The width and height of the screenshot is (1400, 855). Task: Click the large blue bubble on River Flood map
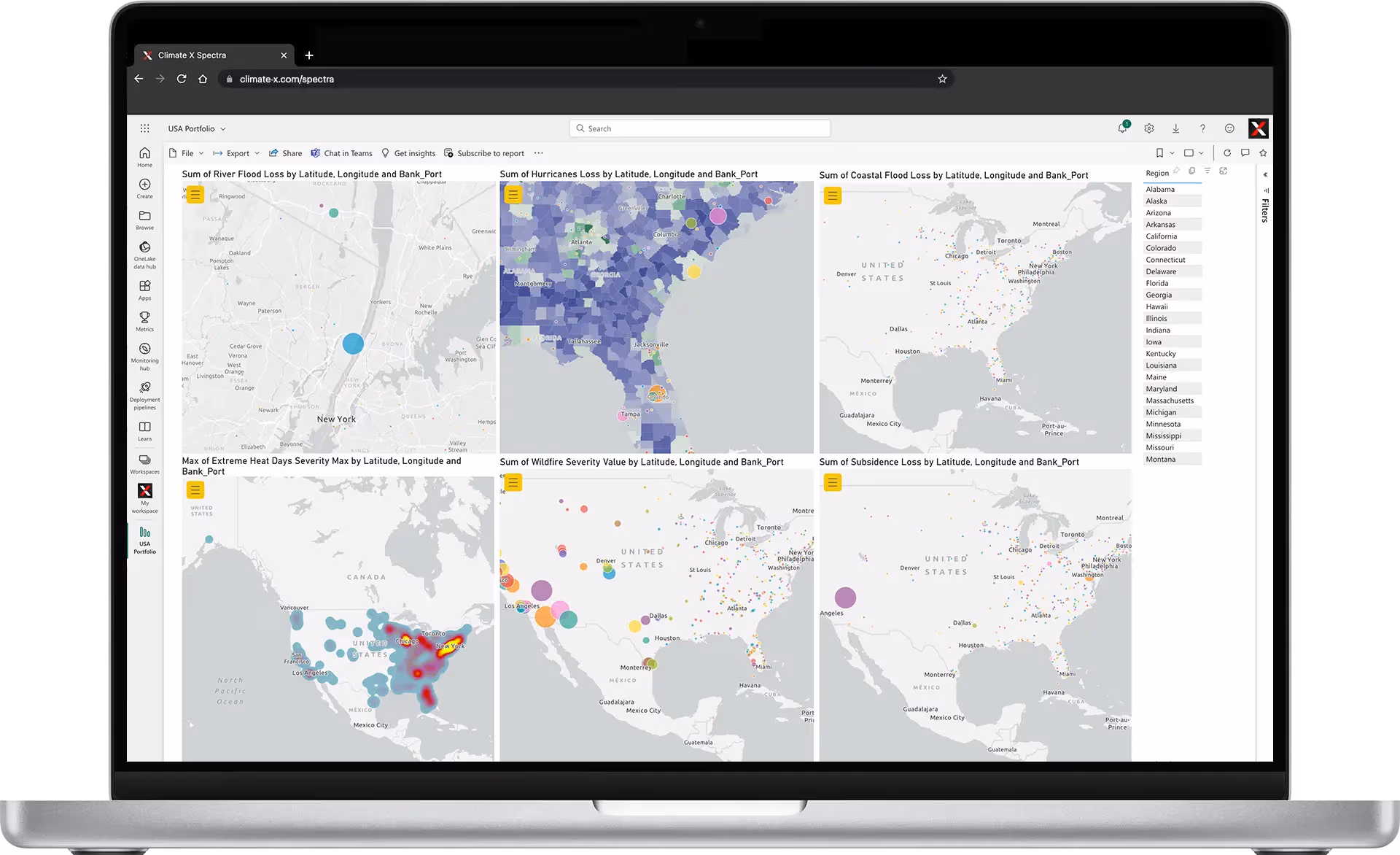(x=353, y=343)
